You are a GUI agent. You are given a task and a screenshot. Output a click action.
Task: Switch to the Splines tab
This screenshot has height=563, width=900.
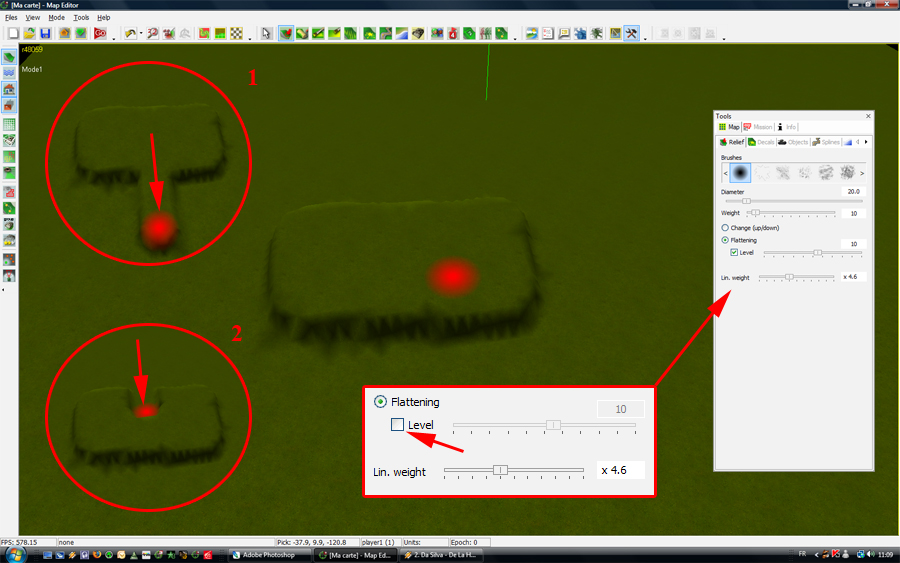tap(827, 142)
